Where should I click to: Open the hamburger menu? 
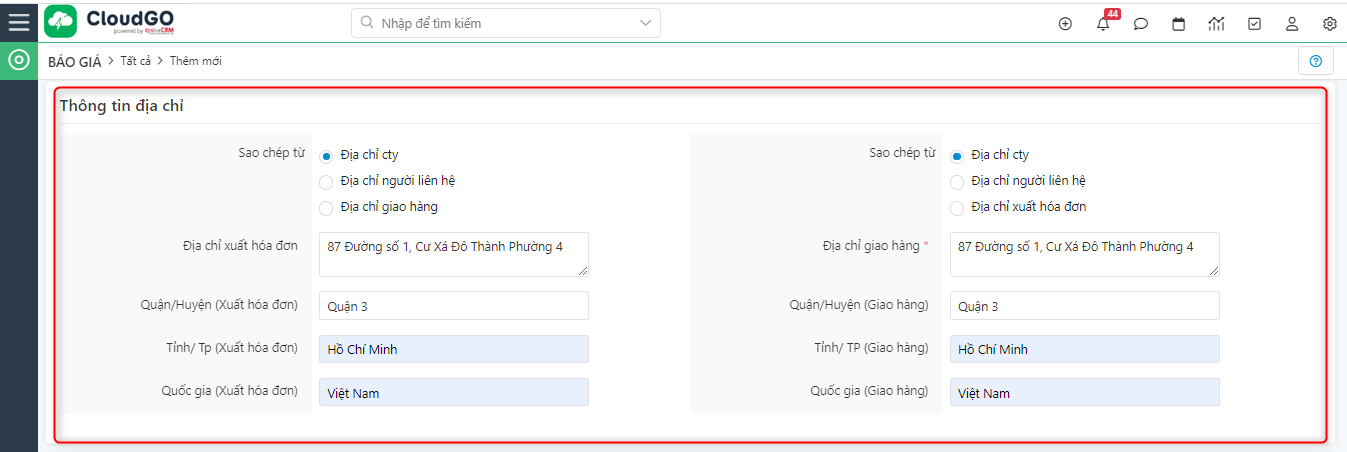[x=19, y=21]
